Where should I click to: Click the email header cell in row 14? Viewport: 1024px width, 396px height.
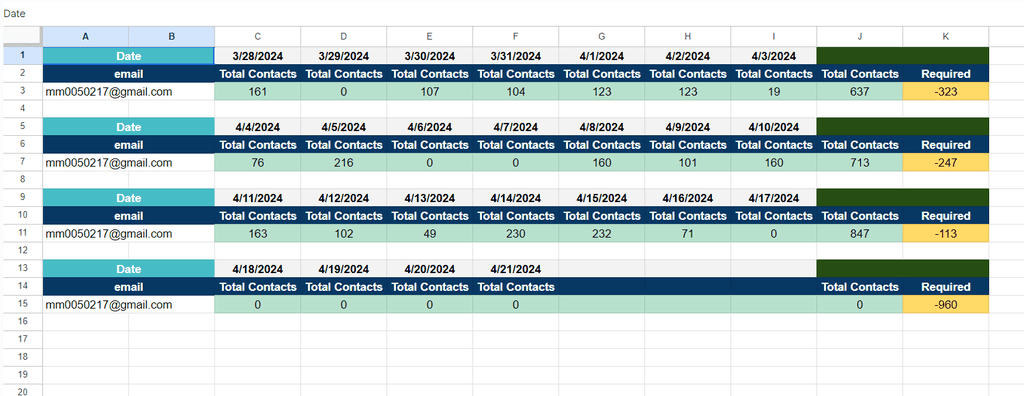pyautogui.click(x=128, y=287)
